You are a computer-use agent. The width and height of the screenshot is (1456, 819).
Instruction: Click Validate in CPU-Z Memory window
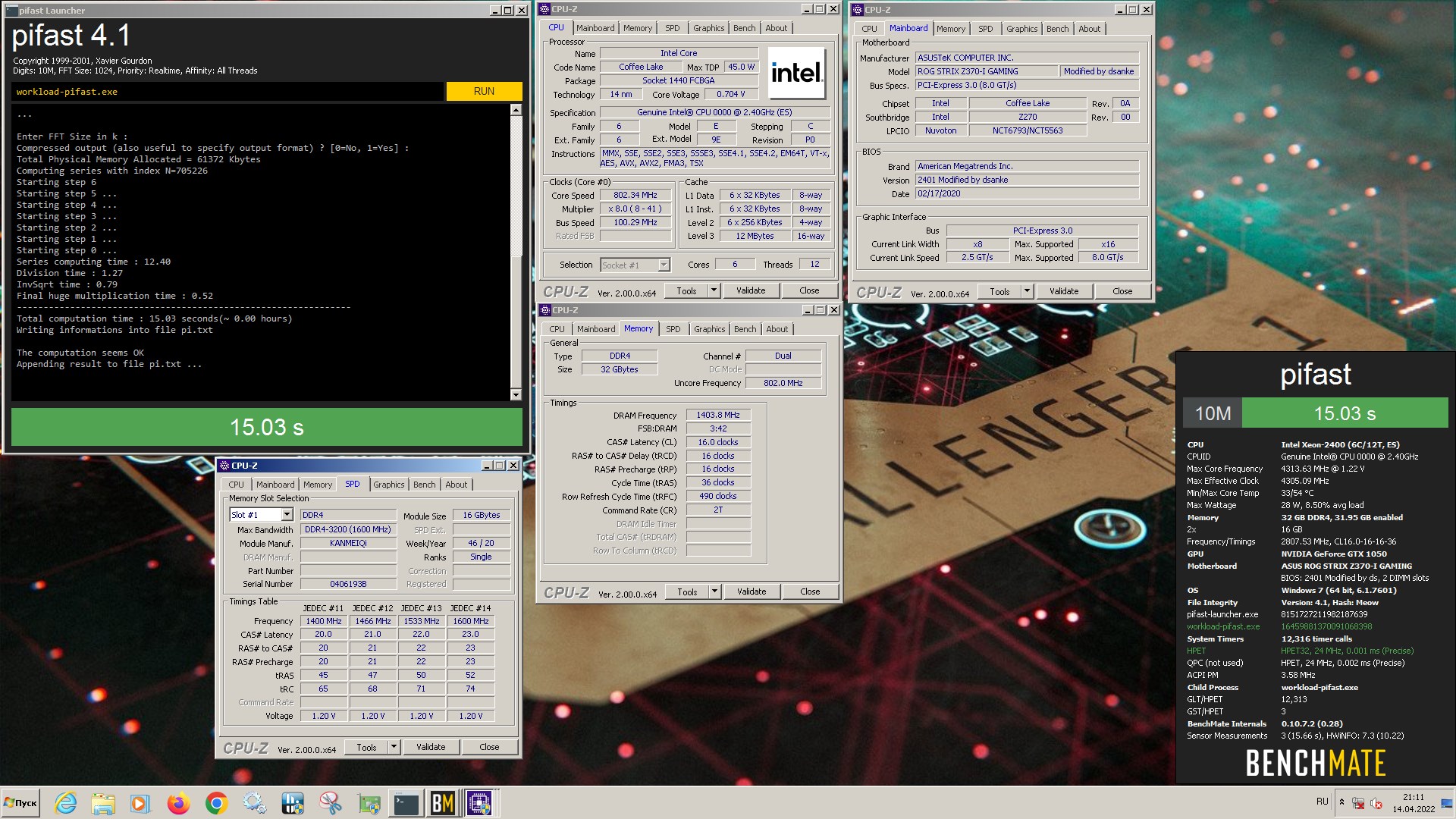pos(752,591)
